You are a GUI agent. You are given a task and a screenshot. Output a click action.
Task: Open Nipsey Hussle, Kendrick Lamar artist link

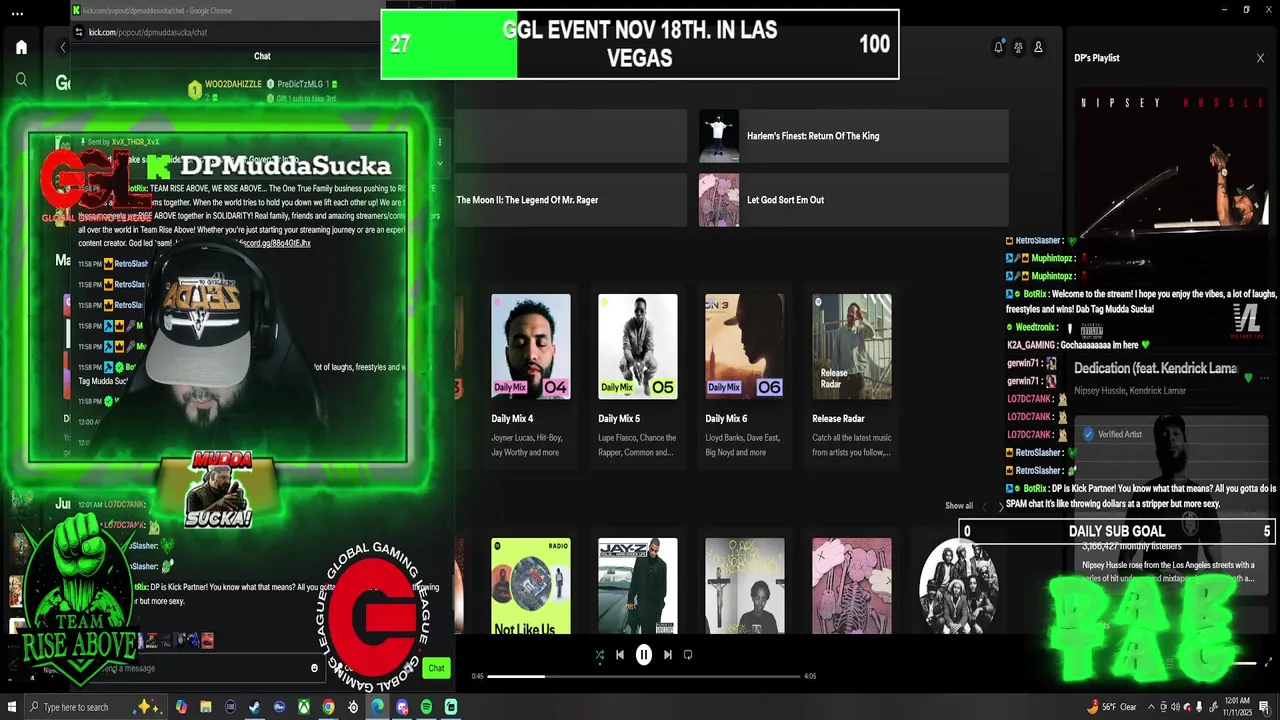pyautogui.click(x=1130, y=390)
